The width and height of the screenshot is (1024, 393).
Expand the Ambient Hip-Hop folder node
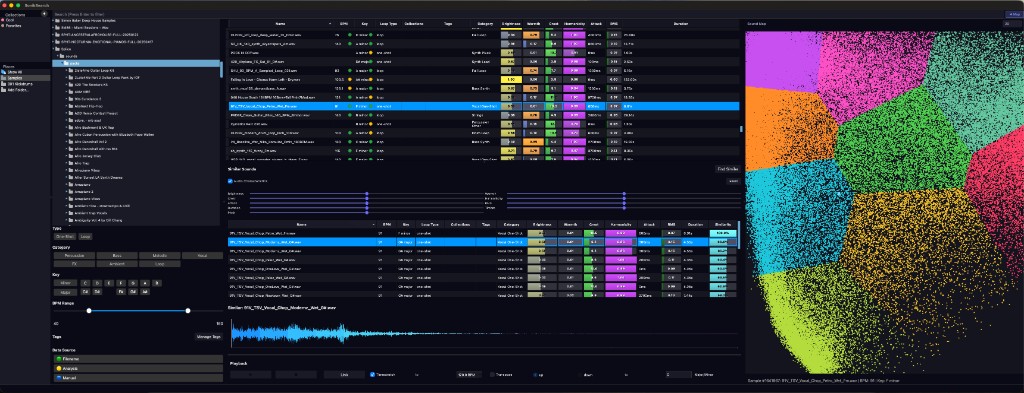[x=66, y=106]
